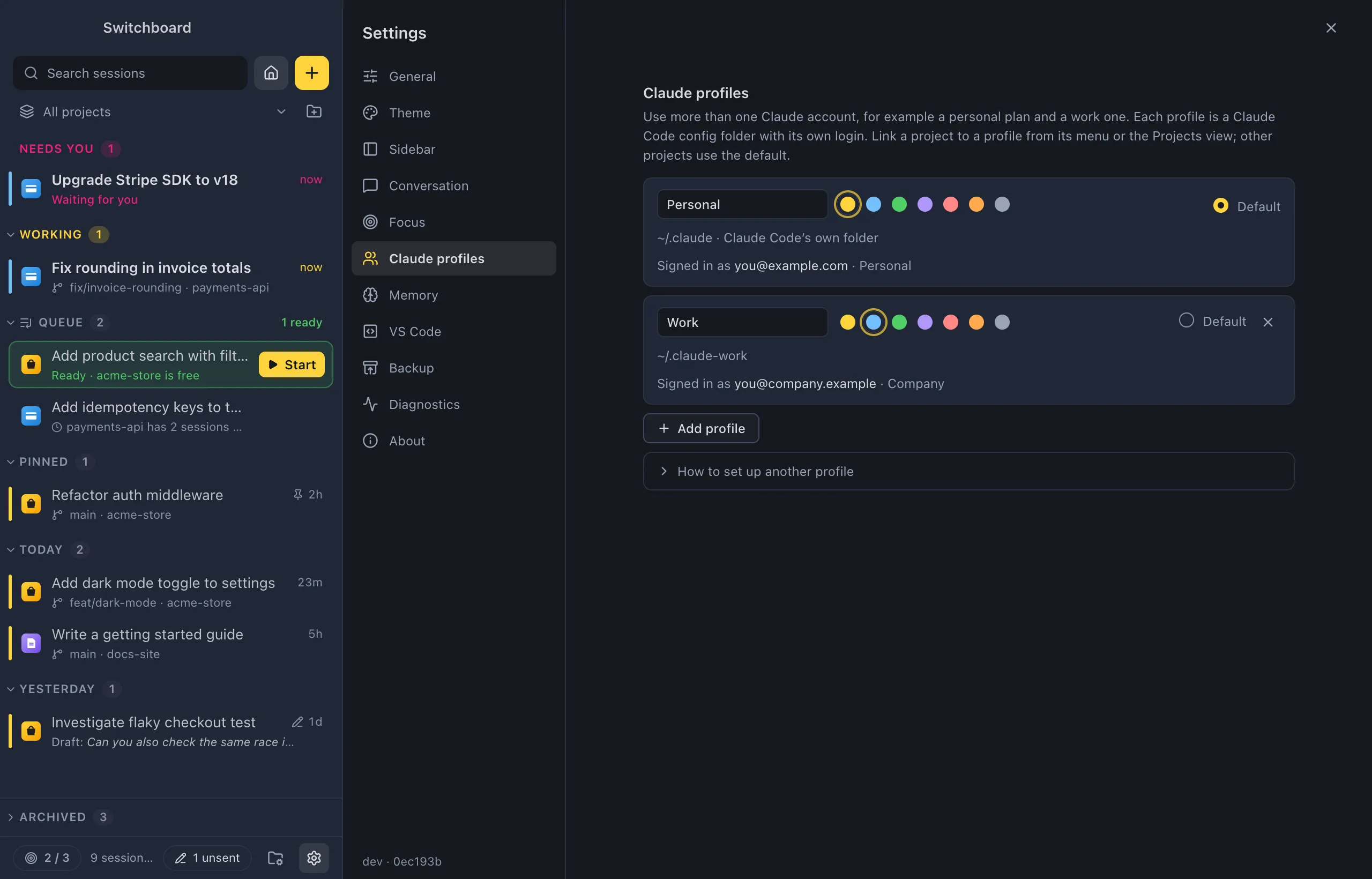
Task: Go to General settings
Action: point(454,76)
